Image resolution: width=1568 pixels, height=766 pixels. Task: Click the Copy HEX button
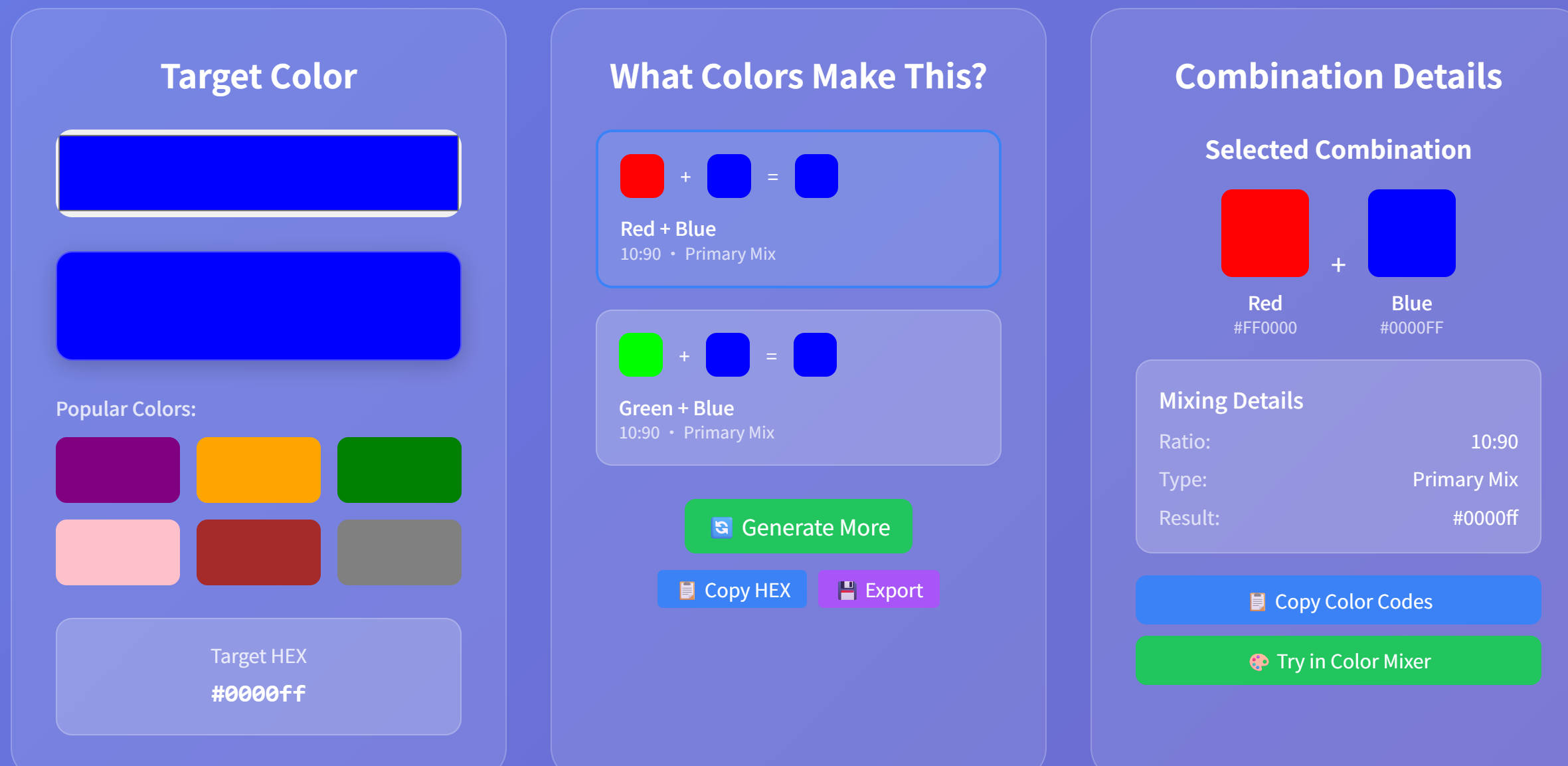point(731,589)
